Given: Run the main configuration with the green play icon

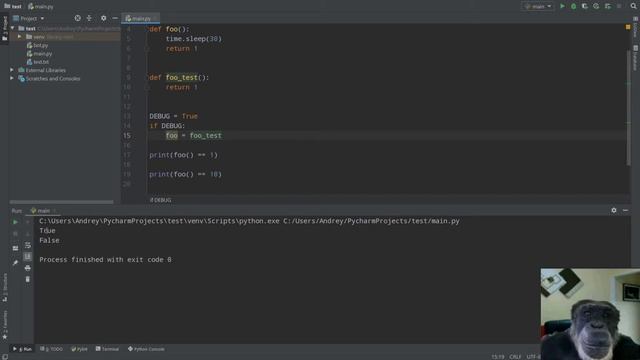Looking at the screenshot, I should coord(562,6).
